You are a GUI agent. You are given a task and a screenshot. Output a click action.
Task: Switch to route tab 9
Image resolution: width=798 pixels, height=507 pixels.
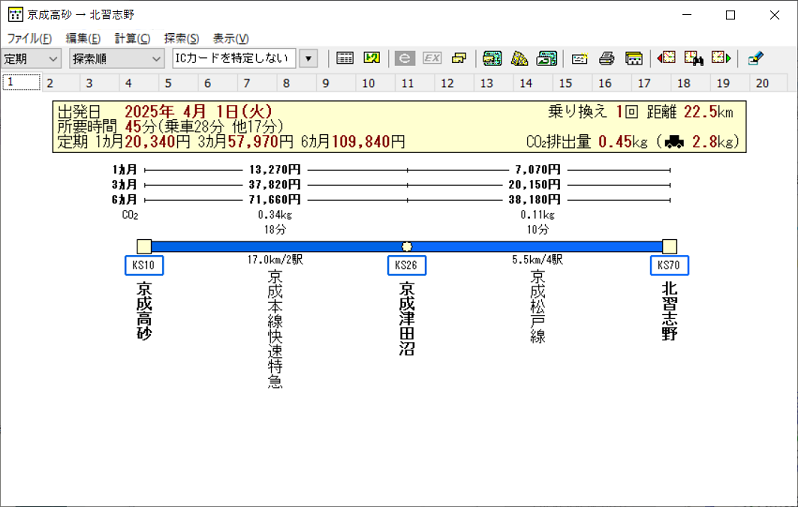tap(336, 83)
